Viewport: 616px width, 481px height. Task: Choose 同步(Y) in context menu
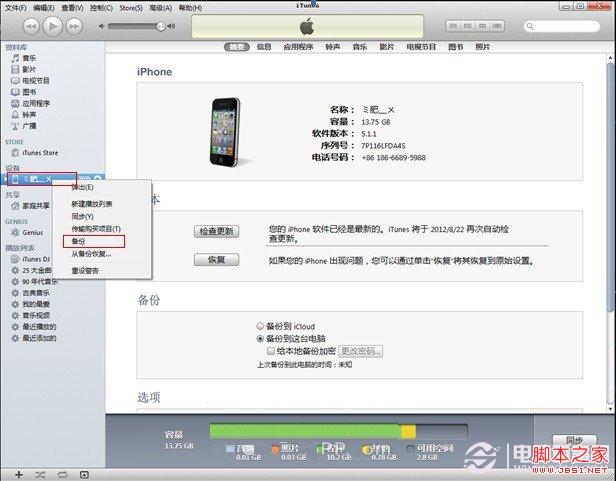tap(82, 217)
